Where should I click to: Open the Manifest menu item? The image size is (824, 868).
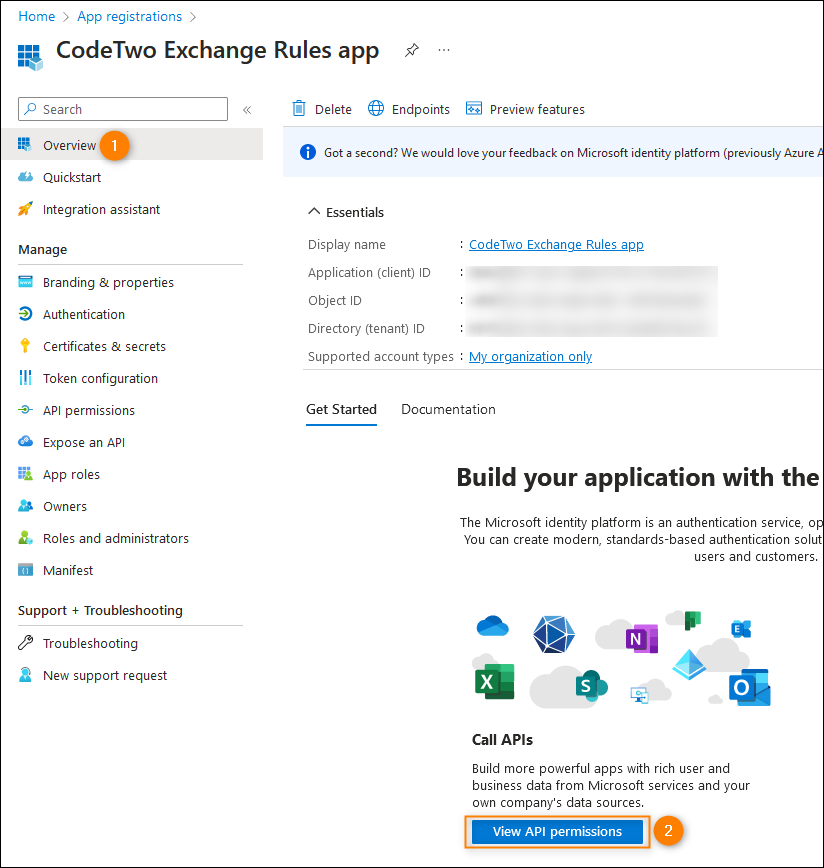(68, 571)
